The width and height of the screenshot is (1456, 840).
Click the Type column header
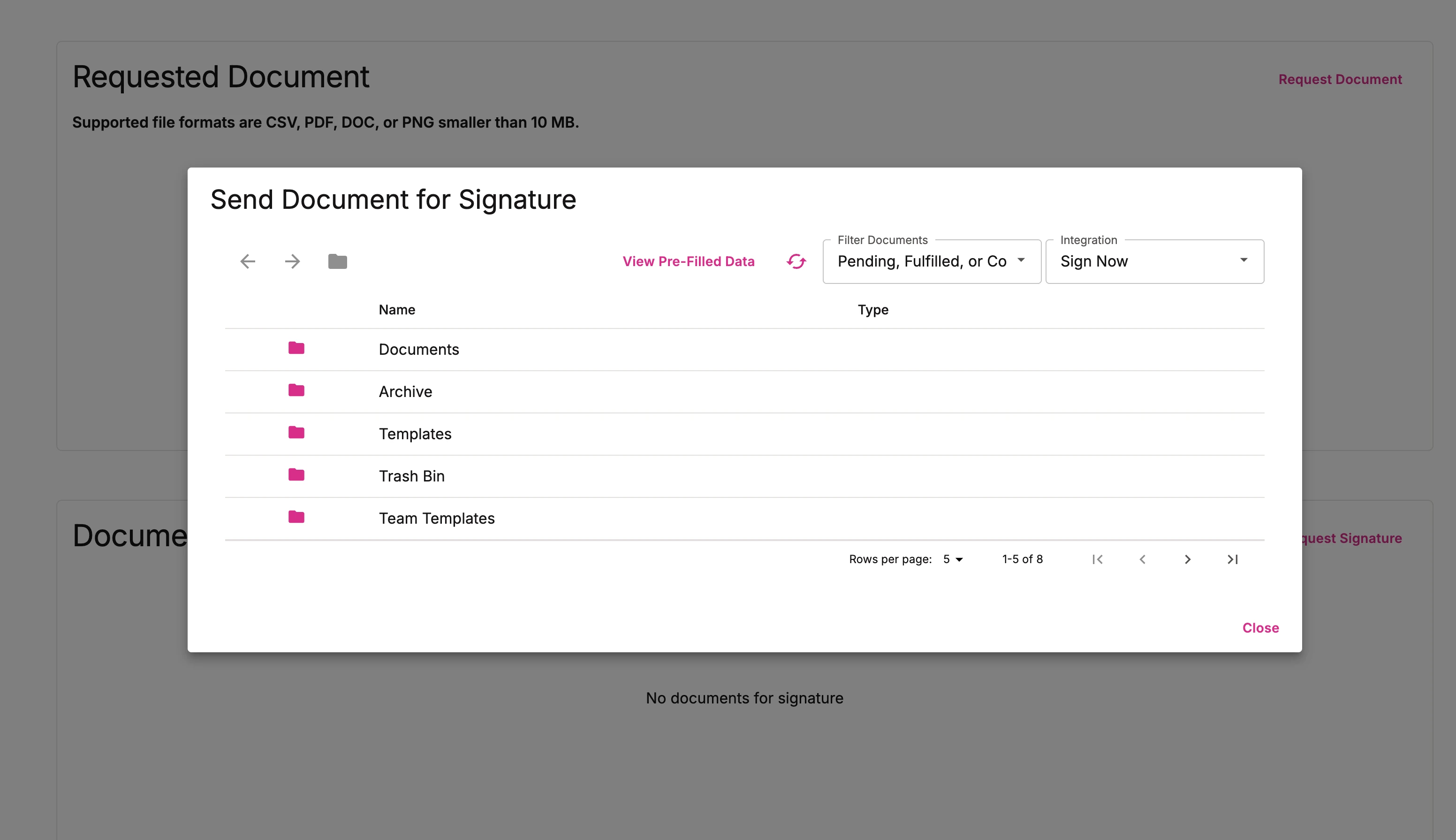(x=873, y=310)
